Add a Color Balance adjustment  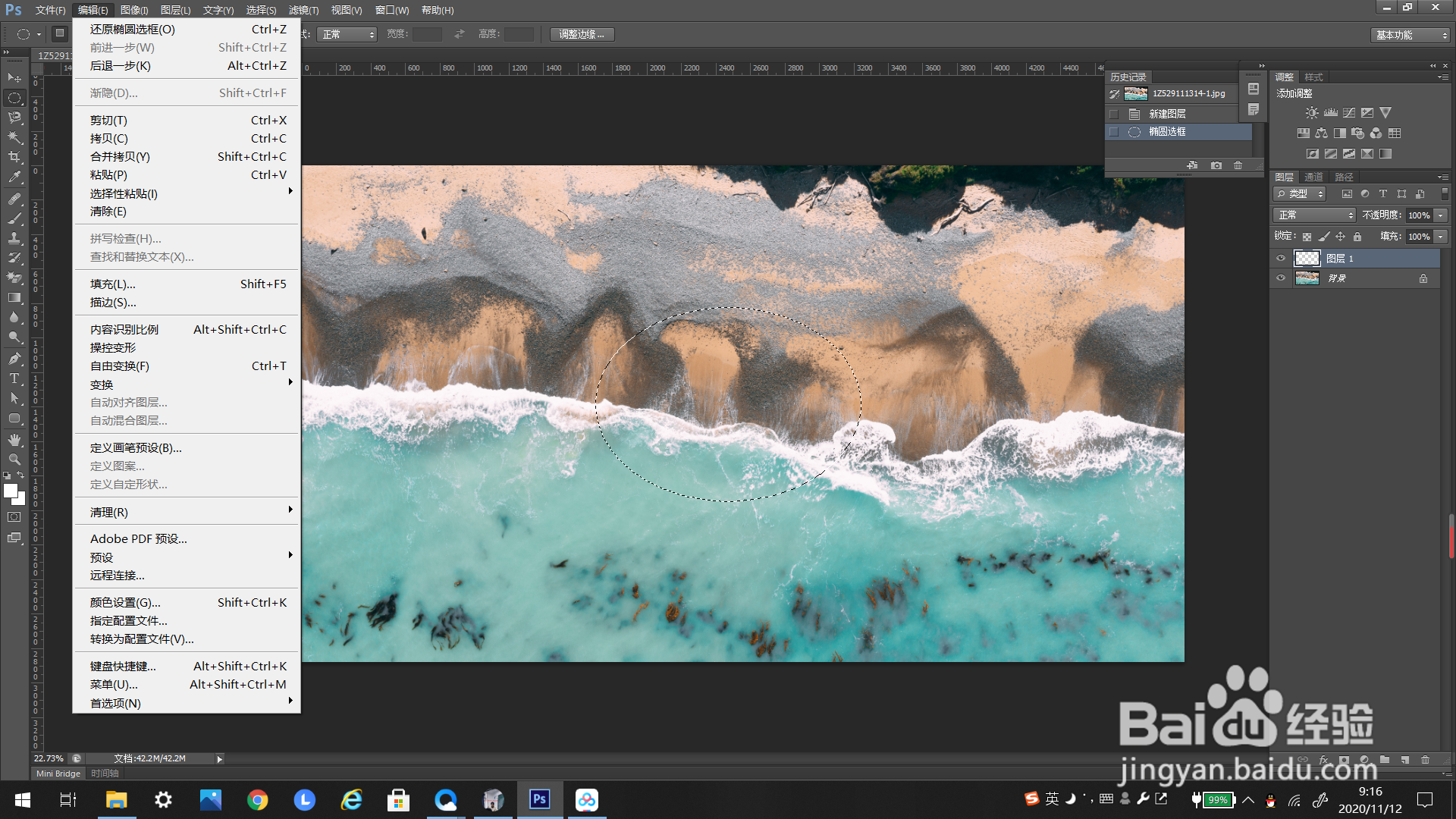point(1322,133)
